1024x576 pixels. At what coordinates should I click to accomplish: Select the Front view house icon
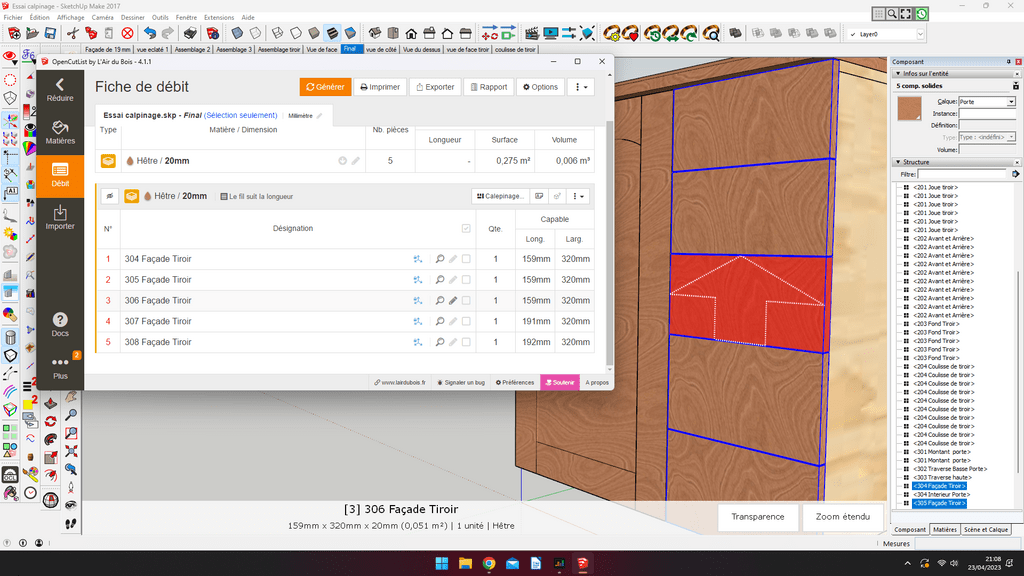point(411,33)
